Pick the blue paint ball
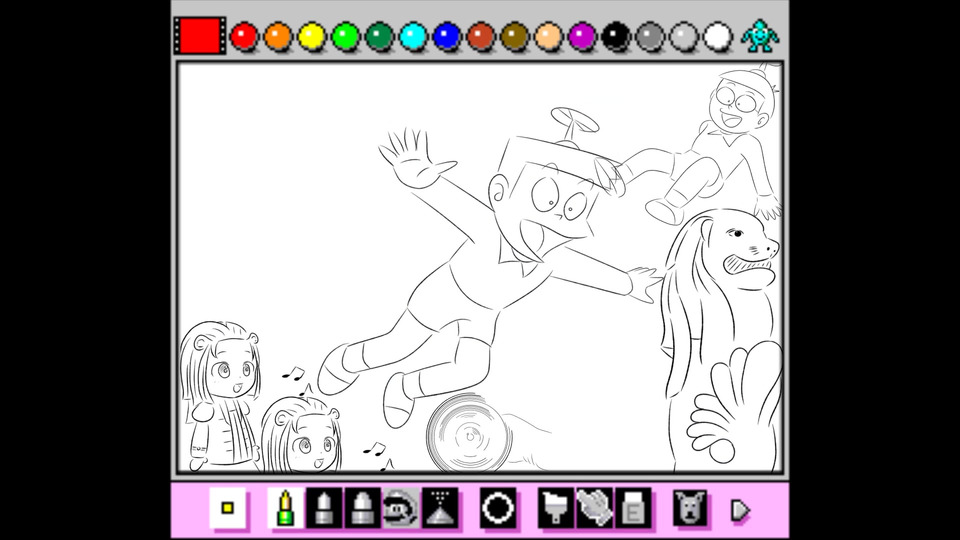This screenshot has width=960, height=540. click(446, 36)
